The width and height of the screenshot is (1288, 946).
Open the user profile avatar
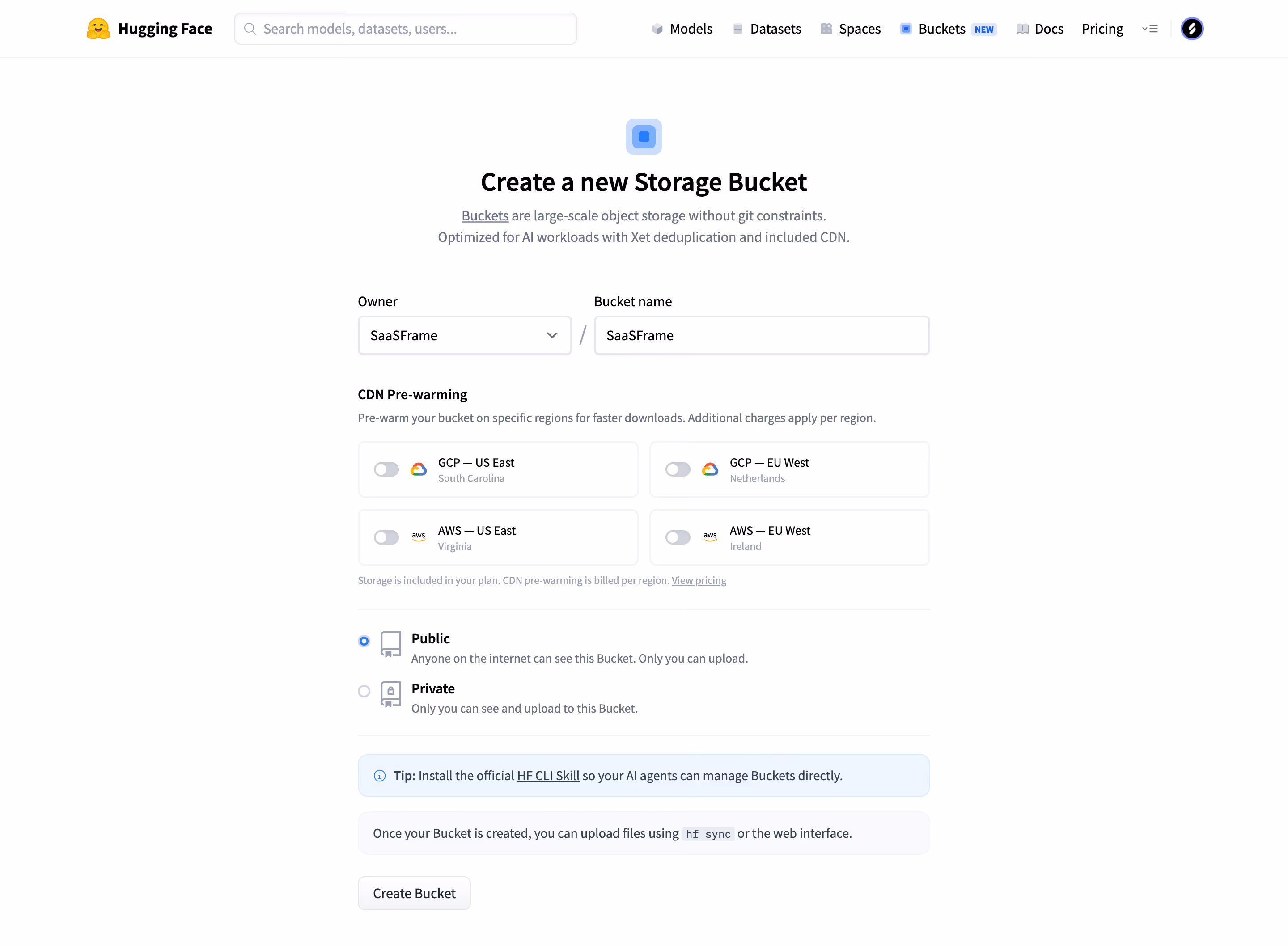tap(1192, 29)
